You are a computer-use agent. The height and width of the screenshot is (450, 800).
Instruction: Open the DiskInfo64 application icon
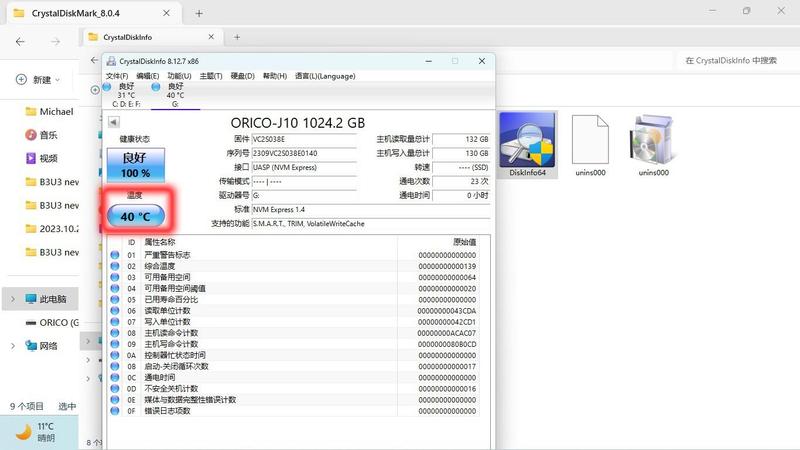coord(528,144)
